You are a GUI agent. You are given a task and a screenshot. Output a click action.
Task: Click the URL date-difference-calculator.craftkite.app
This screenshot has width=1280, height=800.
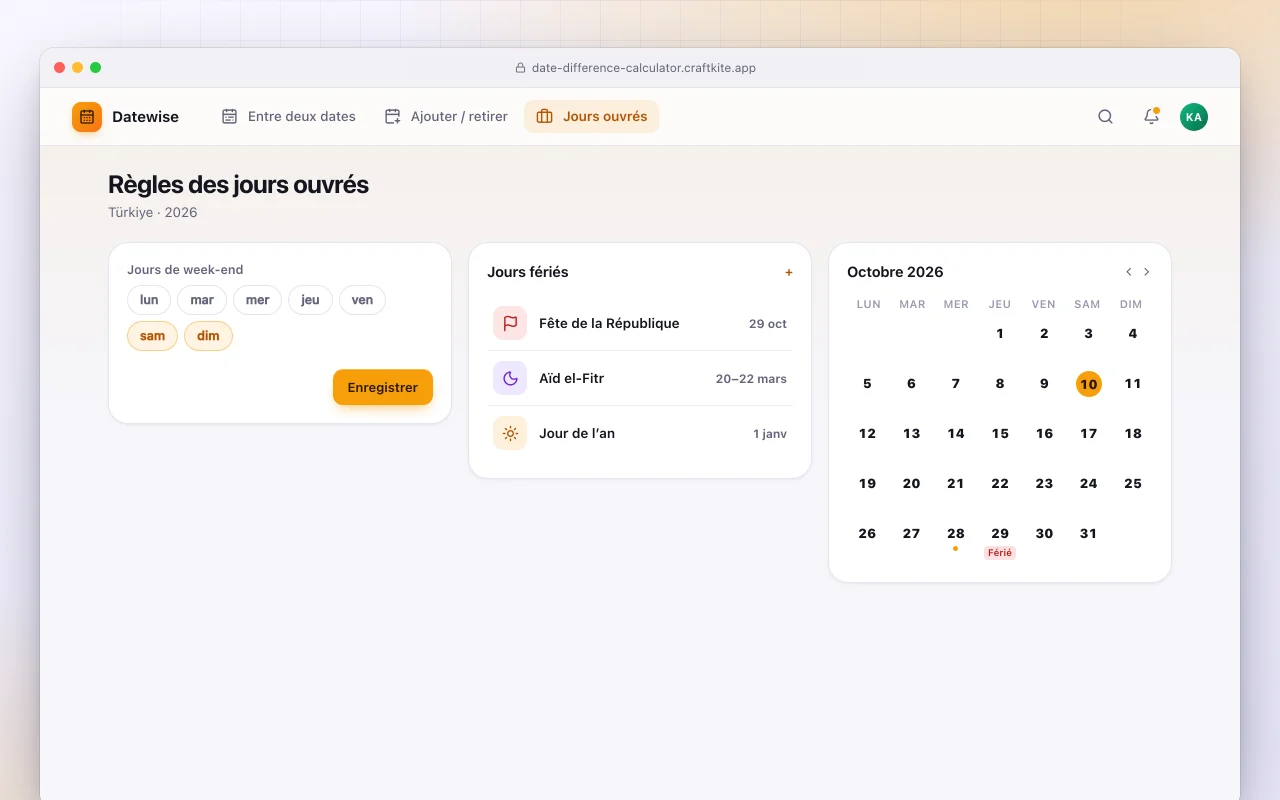tap(644, 68)
